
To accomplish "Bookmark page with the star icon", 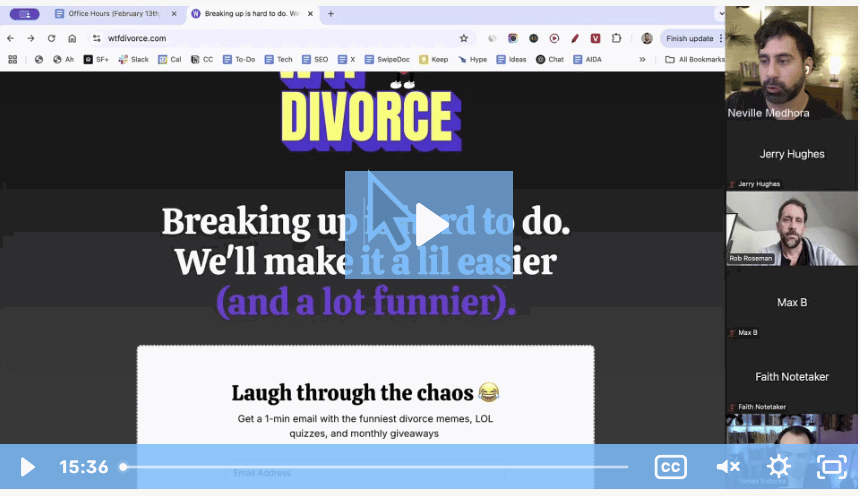I will tap(463, 38).
